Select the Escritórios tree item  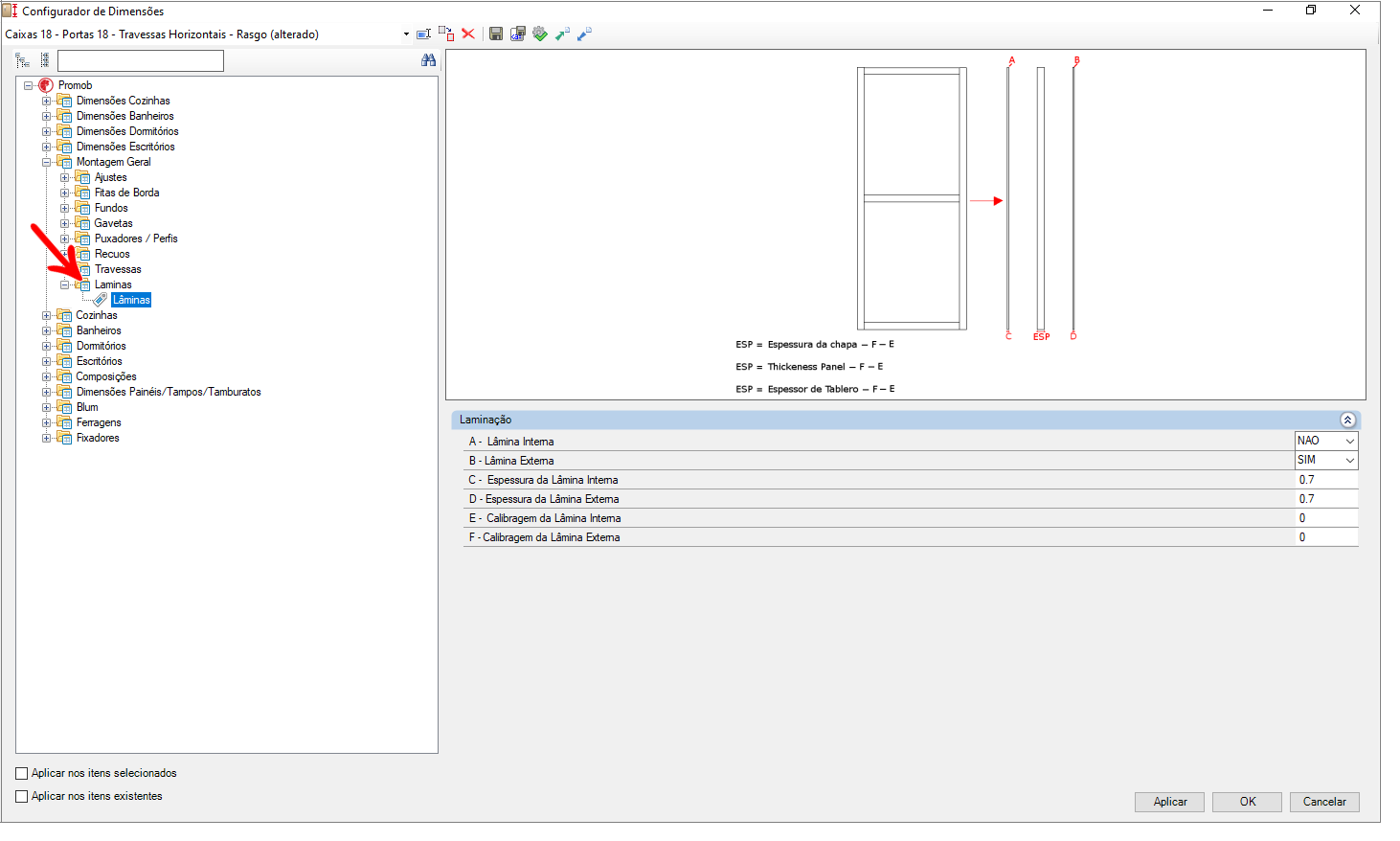pyautogui.click(x=99, y=361)
